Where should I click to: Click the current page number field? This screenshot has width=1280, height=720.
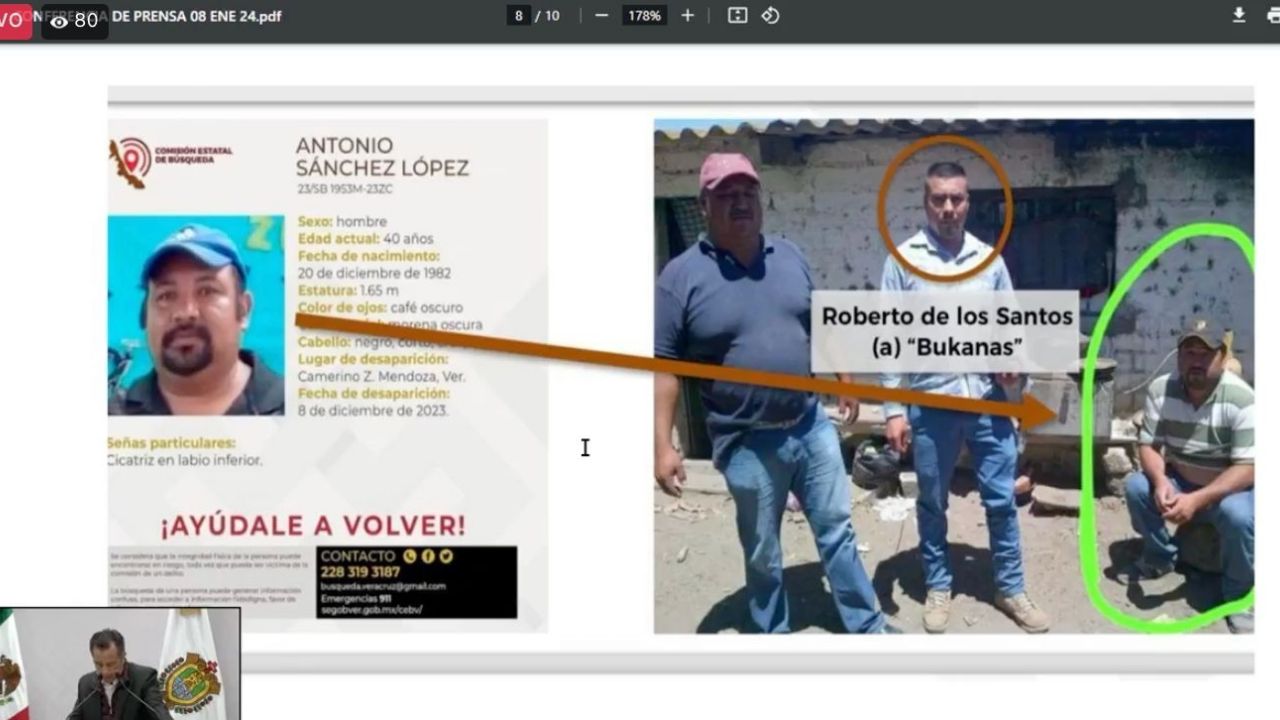(x=518, y=16)
